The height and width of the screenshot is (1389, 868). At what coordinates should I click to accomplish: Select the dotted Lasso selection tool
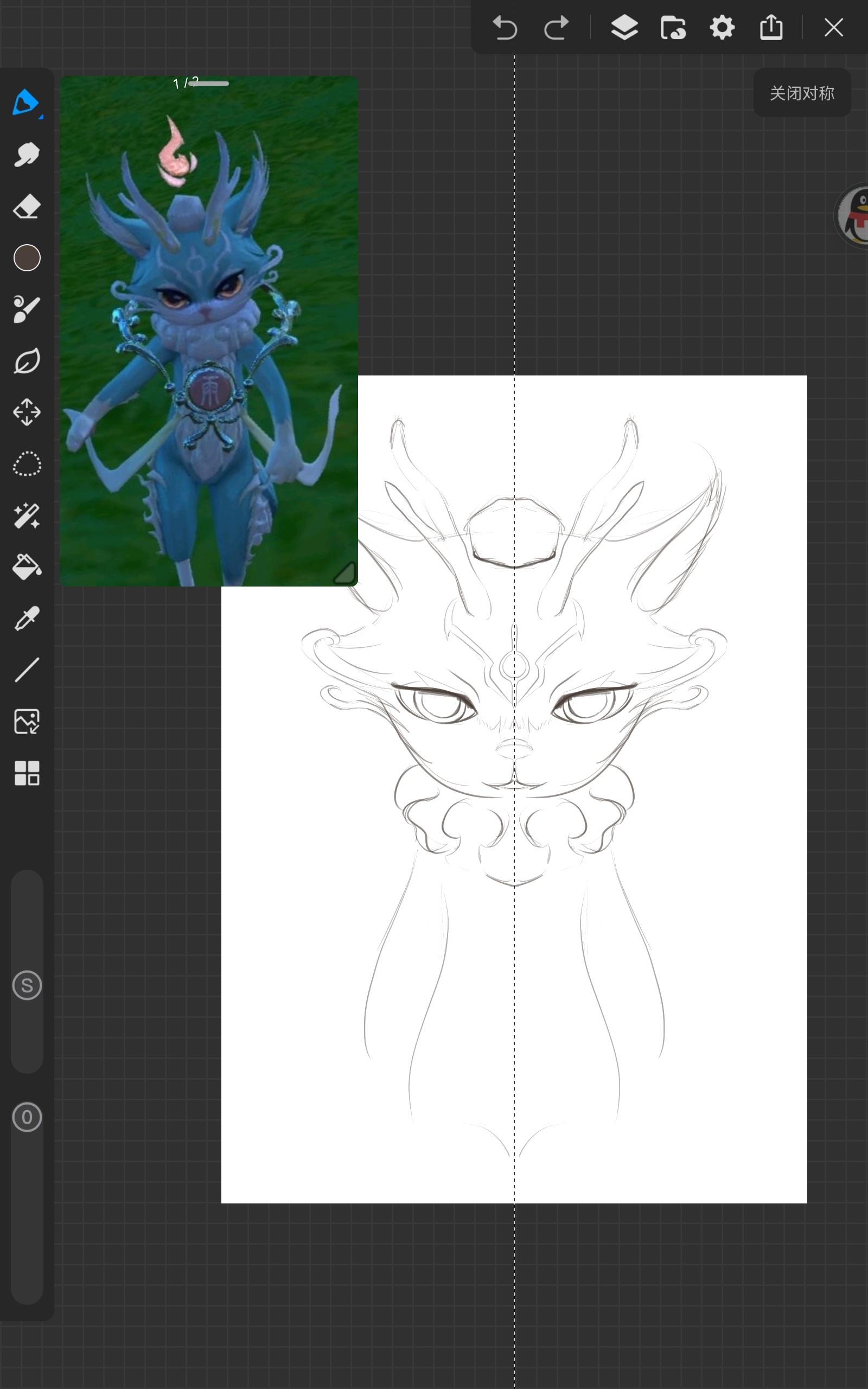(x=27, y=464)
